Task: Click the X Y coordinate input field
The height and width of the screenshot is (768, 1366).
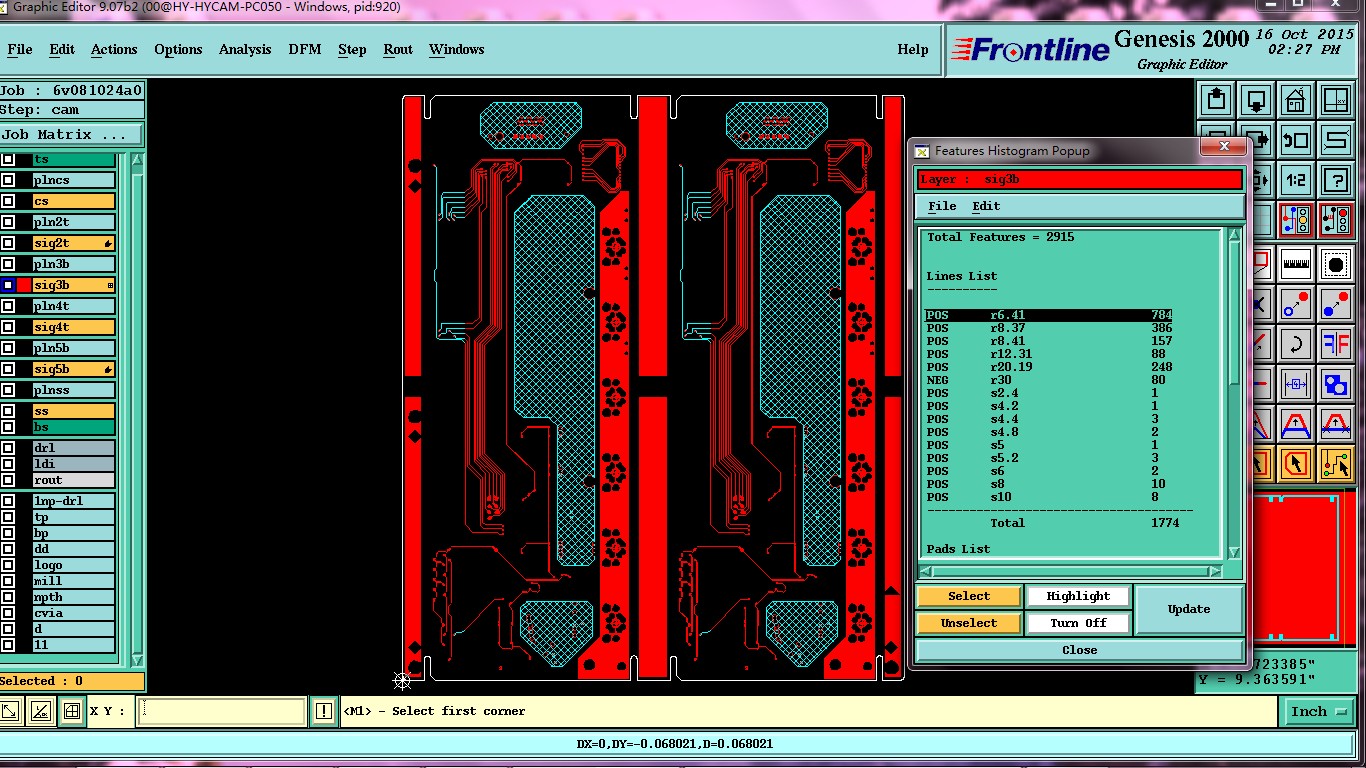Action: click(x=221, y=711)
